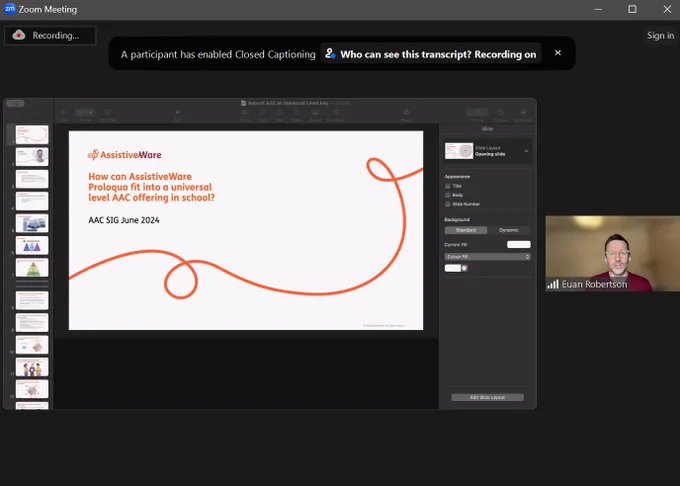Select slide 5 thumbnail with blue image
The image size is (680, 486).
point(32,223)
